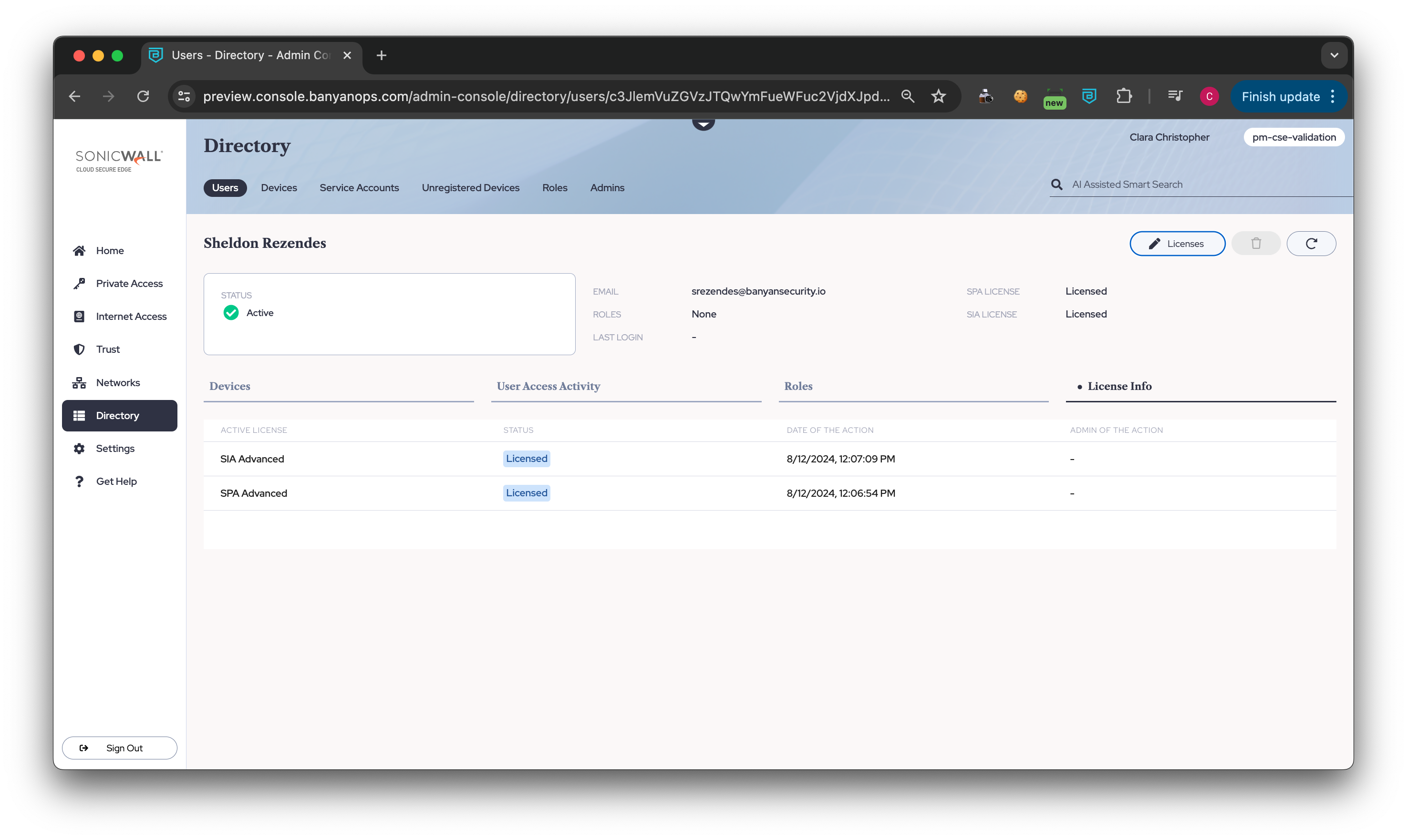Open Trust section shield icon

pyautogui.click(x=79, y=349)
